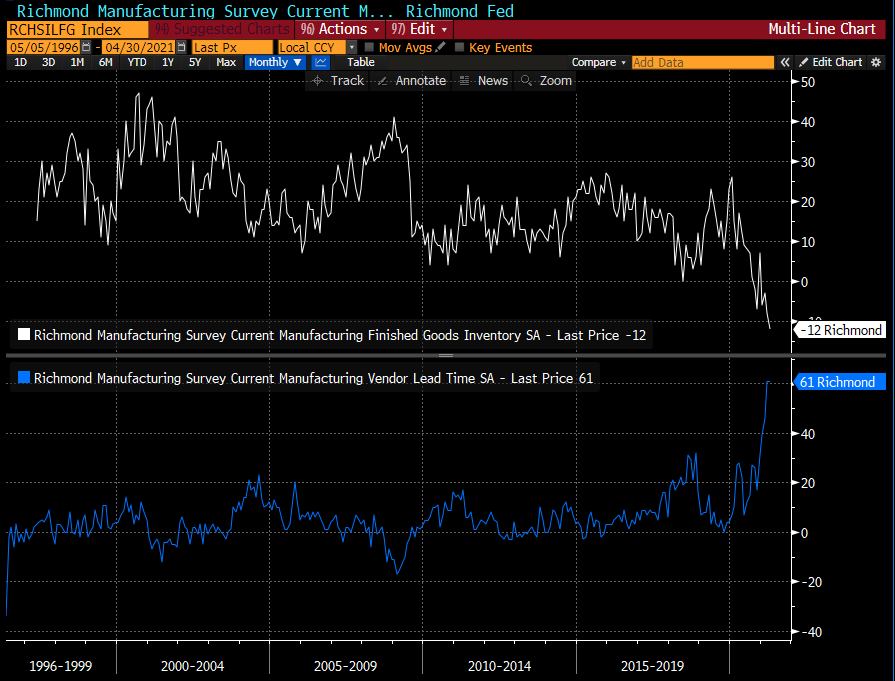
Task: Select the 1D time range
Action: coord(21,62)
